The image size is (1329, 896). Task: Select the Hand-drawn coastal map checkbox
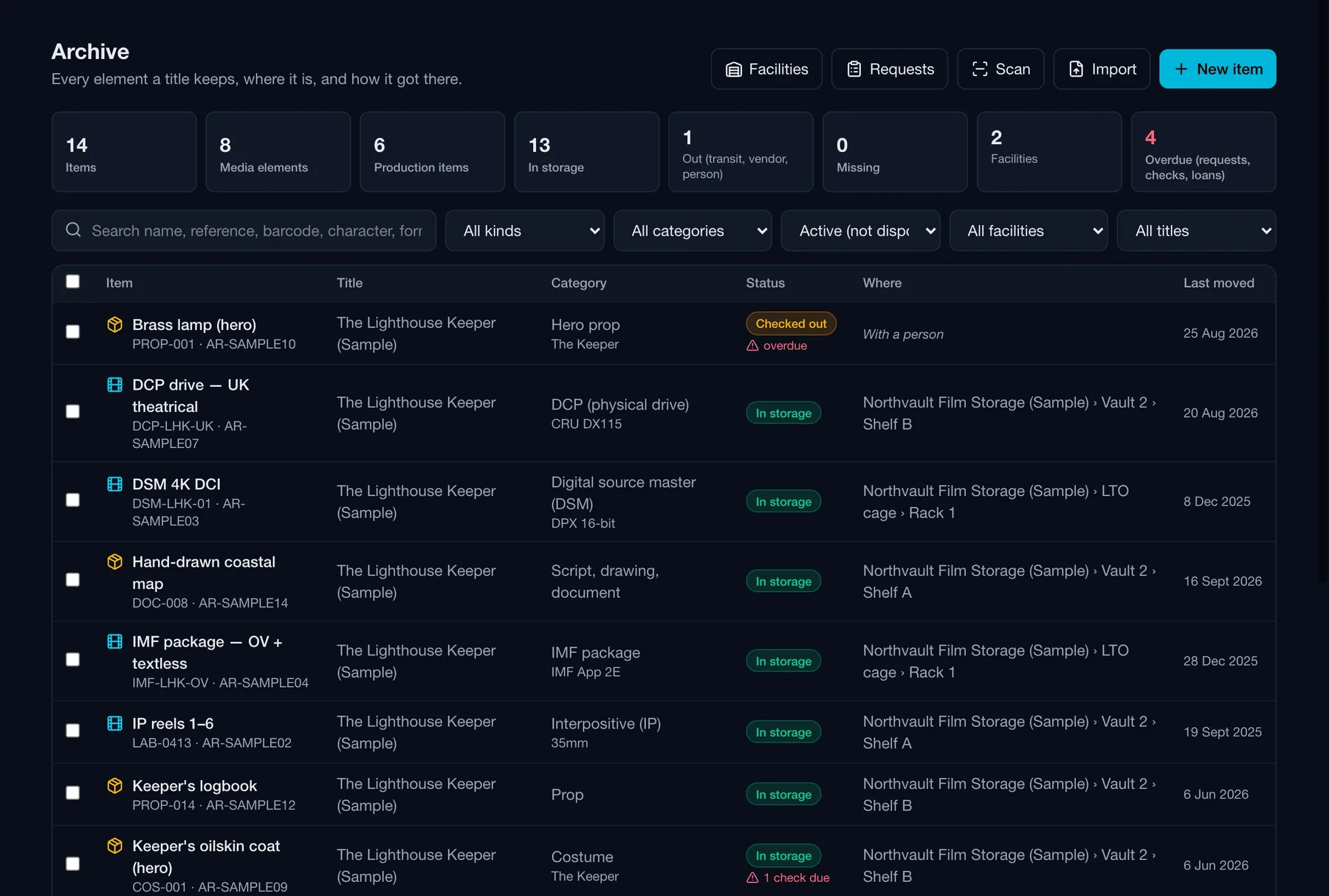point(72,580)
